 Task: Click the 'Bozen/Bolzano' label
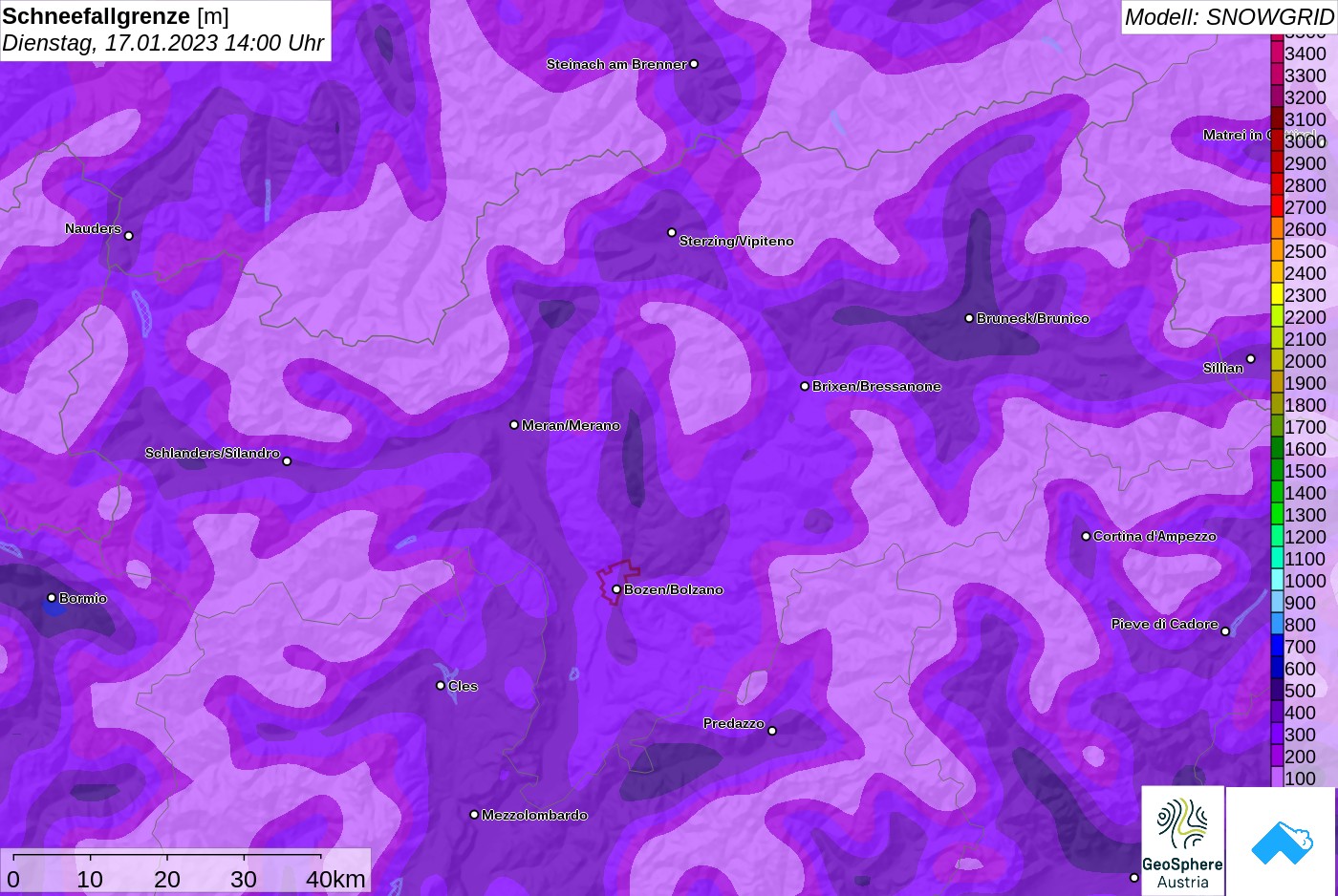pos(674,589)
